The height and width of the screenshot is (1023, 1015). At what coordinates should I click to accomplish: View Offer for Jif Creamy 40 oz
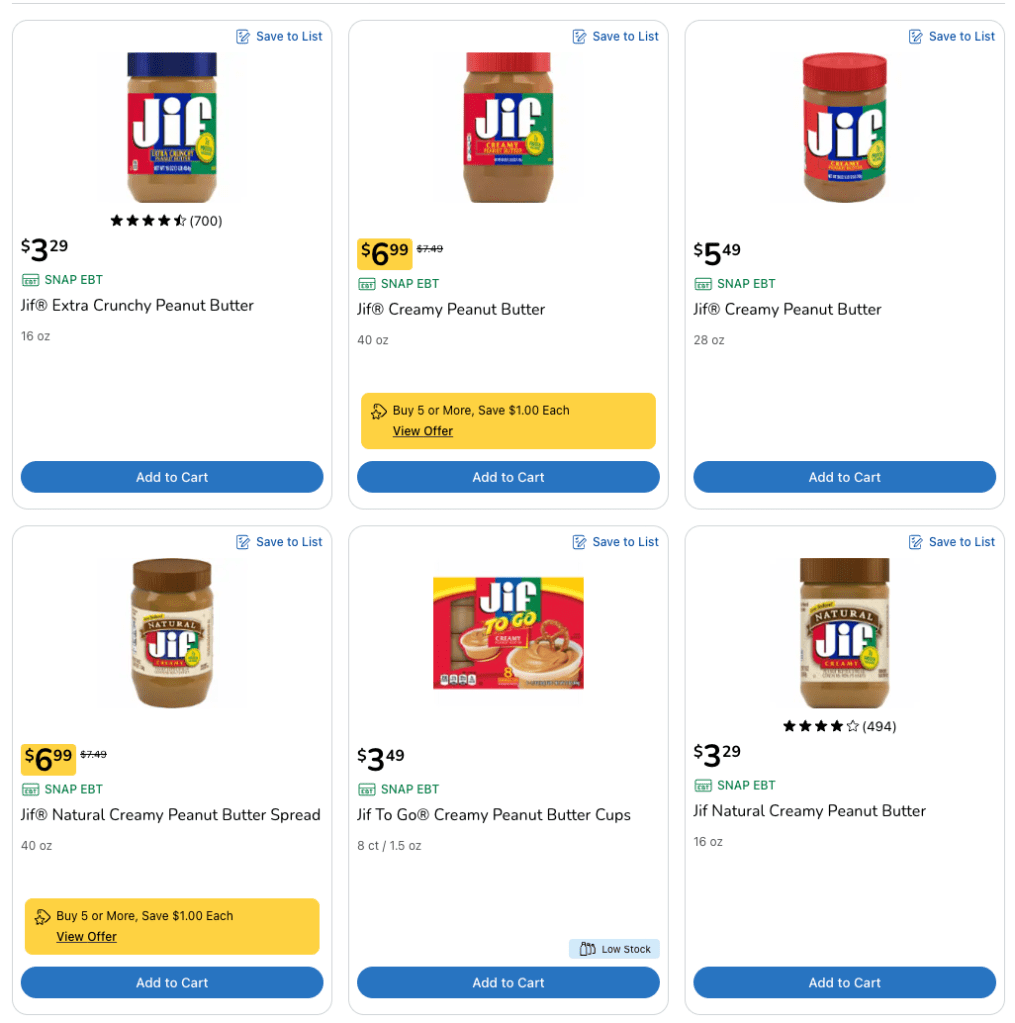(x=423, y=431)
